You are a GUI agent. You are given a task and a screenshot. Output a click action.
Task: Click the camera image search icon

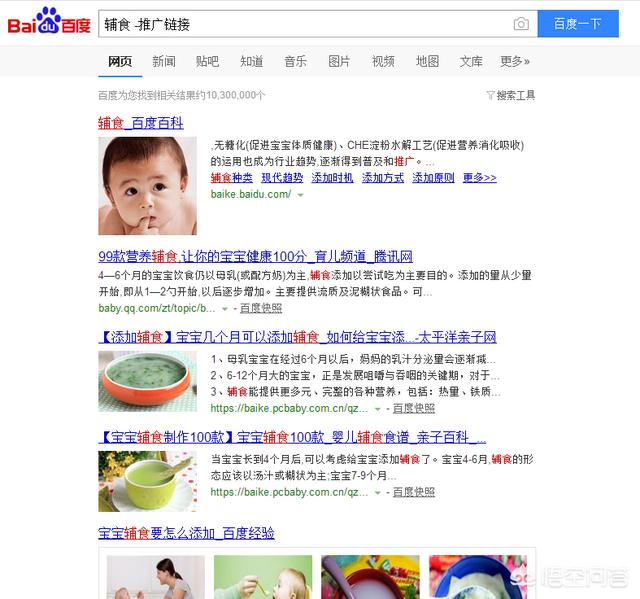click(x=521, y=24)
